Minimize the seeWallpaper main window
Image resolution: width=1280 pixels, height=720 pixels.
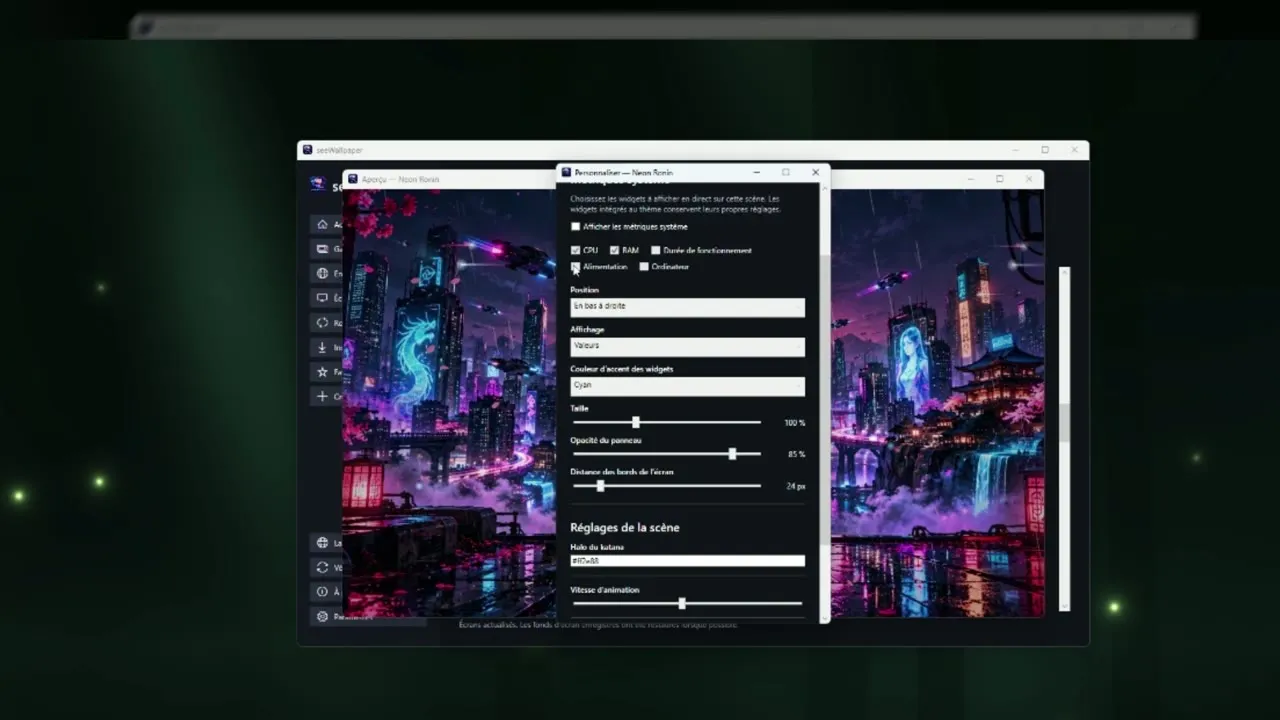[1016, 150]
